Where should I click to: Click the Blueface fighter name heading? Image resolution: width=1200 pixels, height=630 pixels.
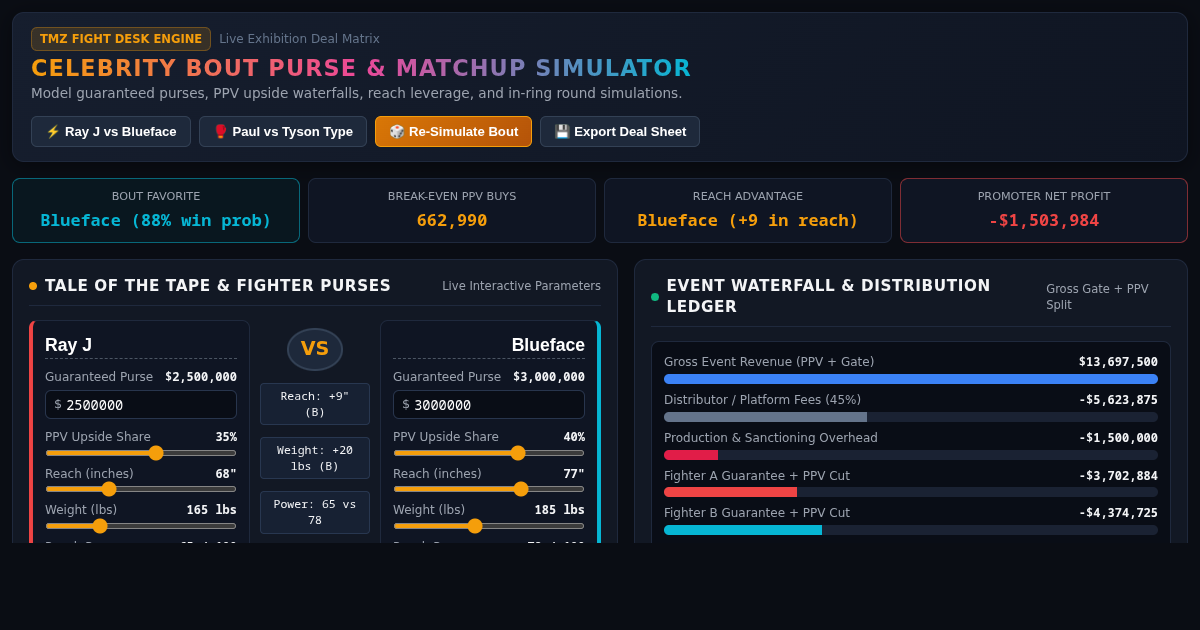pos(548,345)
